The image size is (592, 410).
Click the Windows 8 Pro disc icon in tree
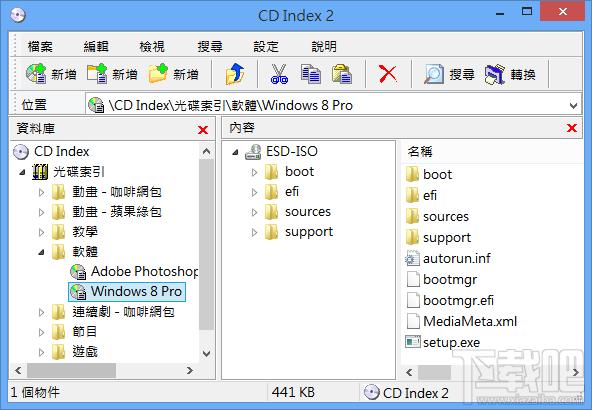click(78, 291)
